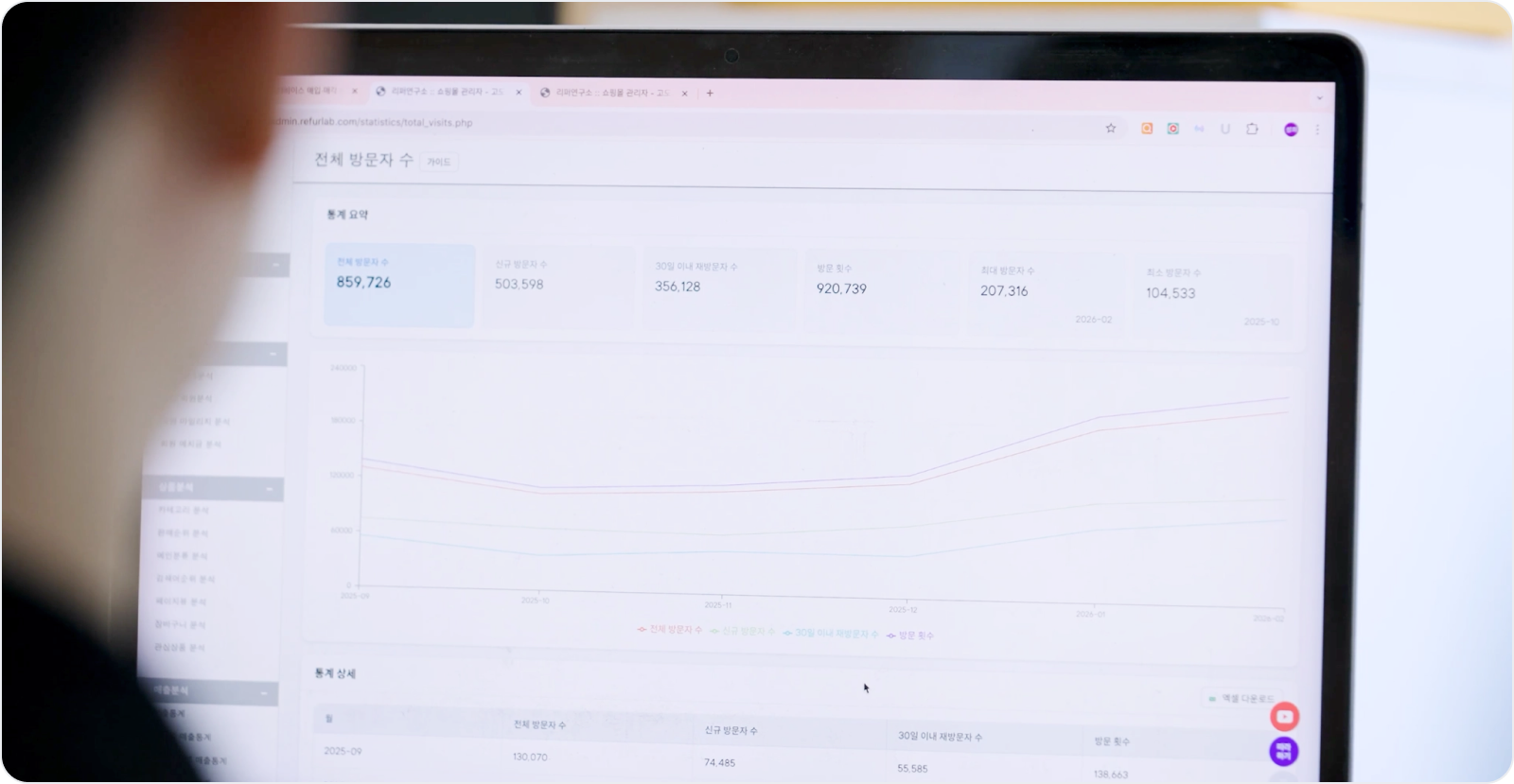The height and width of the screenshot is (784, 1514).
Task: Bookmark this page with the star icon
Action: [x=1111, y=129]
